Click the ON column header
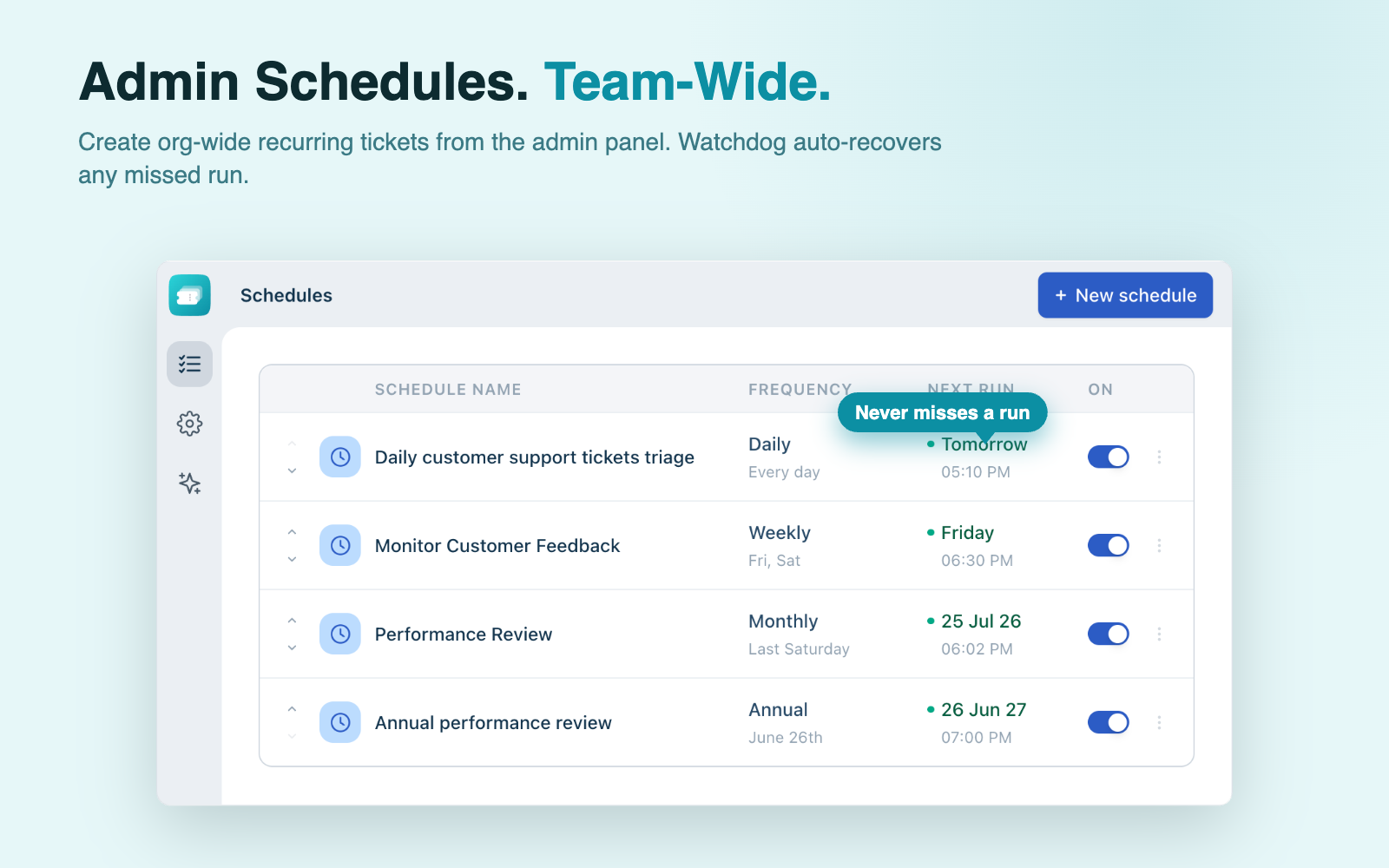 [1100, 390]
